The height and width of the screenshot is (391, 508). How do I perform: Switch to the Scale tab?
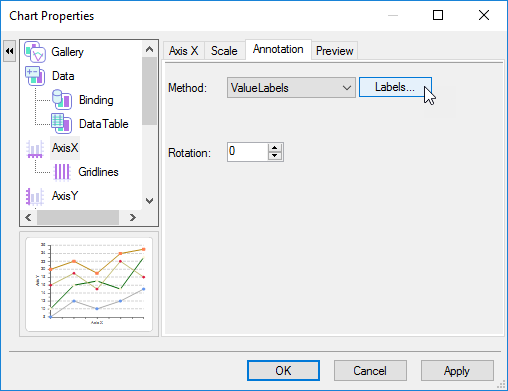coord(224,51)
